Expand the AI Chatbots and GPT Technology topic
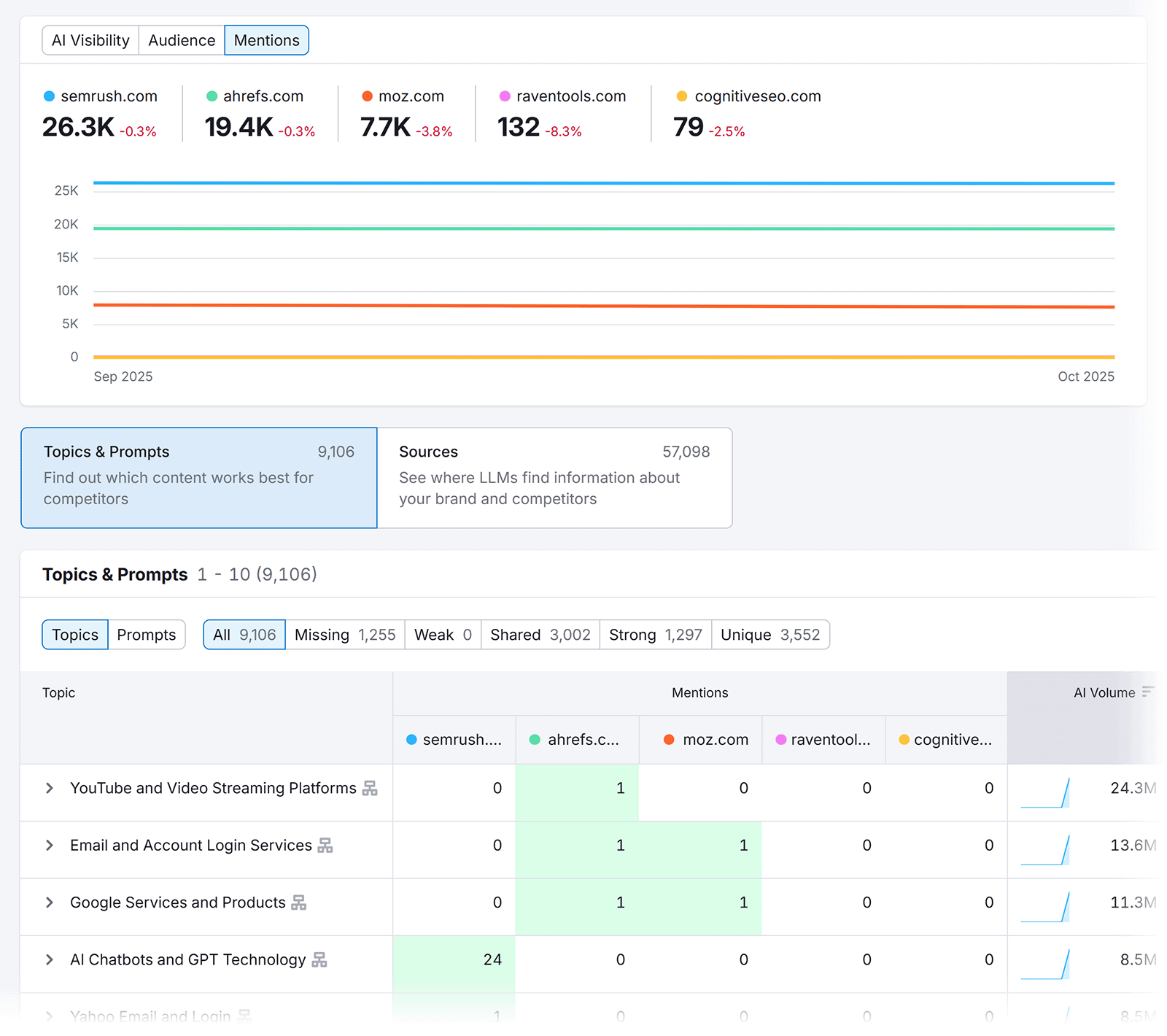 pos(49,959)
